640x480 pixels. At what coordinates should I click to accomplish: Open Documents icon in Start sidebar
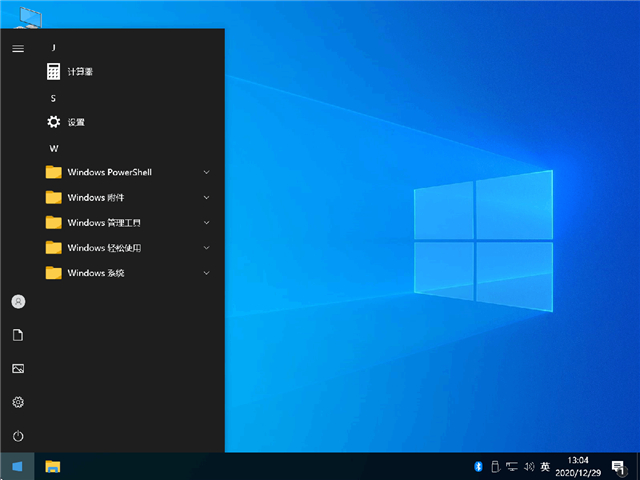18,335
